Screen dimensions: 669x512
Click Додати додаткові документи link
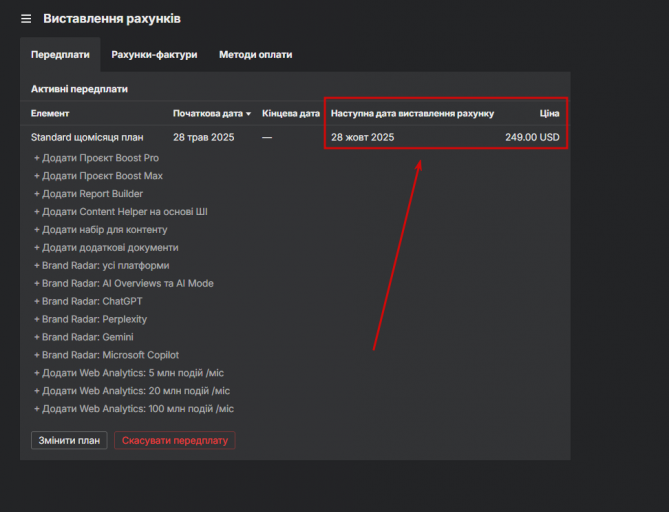[106, 247]
